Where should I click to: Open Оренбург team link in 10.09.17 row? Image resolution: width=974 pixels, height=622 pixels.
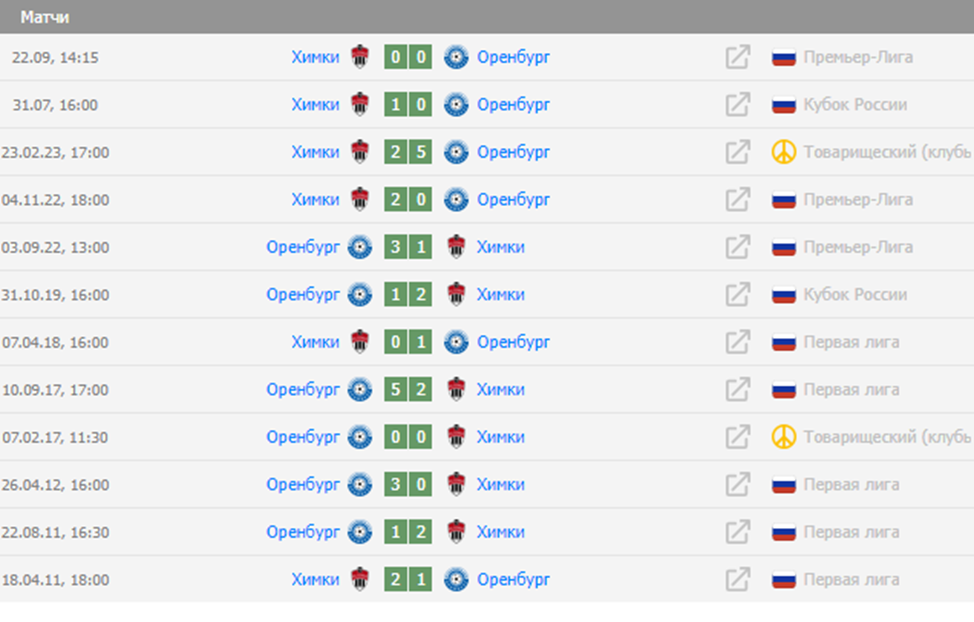click(303, 390)
